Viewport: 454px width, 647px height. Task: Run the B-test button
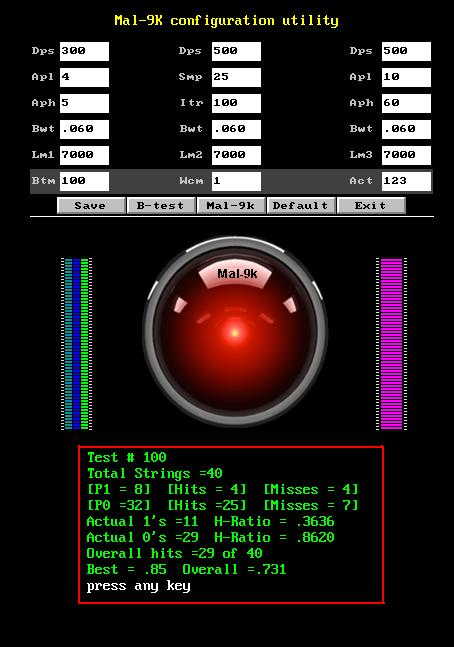(x=161, y=205)
